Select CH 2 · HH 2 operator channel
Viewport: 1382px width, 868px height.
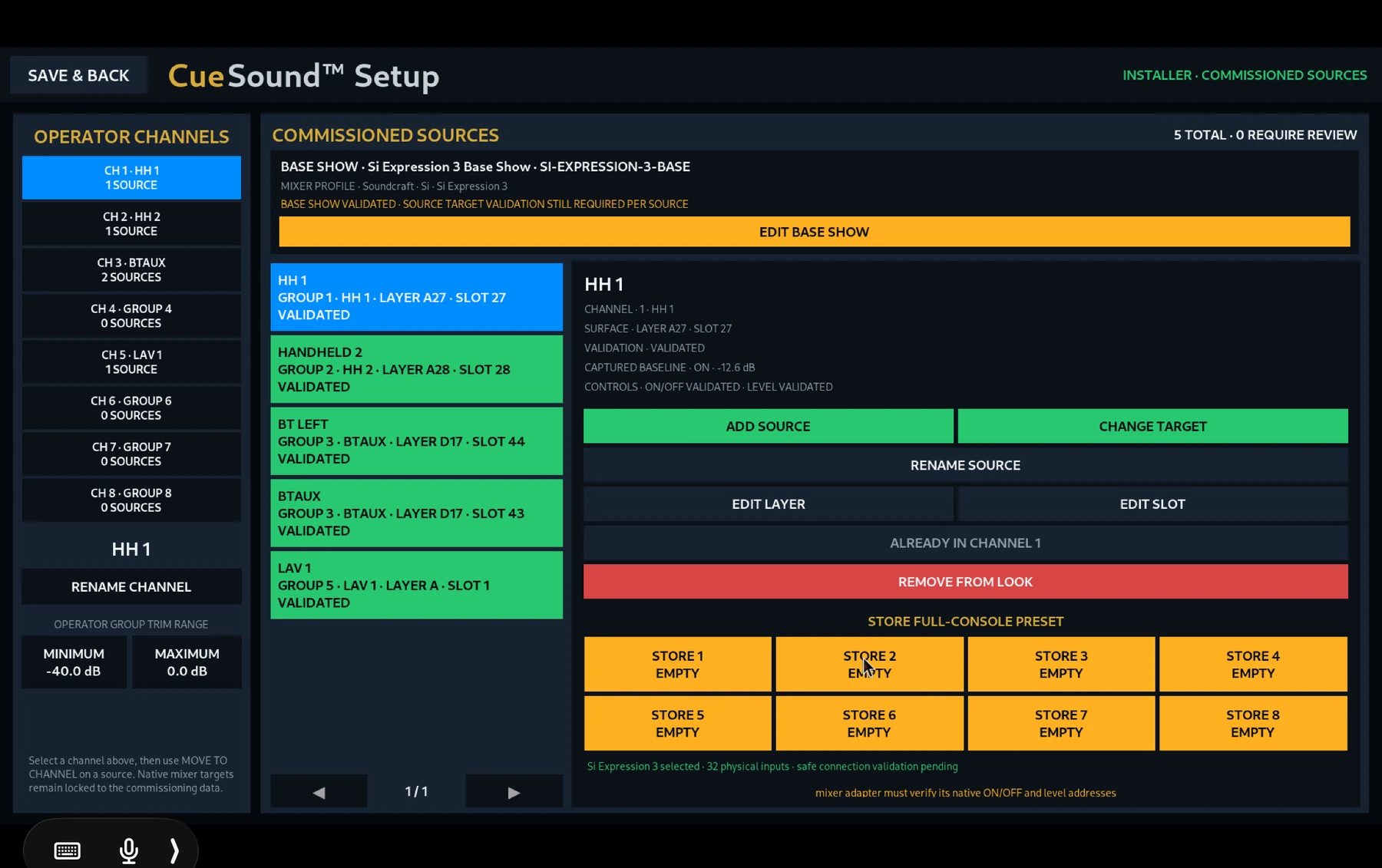pyautogui.click(x=131, y=223)
